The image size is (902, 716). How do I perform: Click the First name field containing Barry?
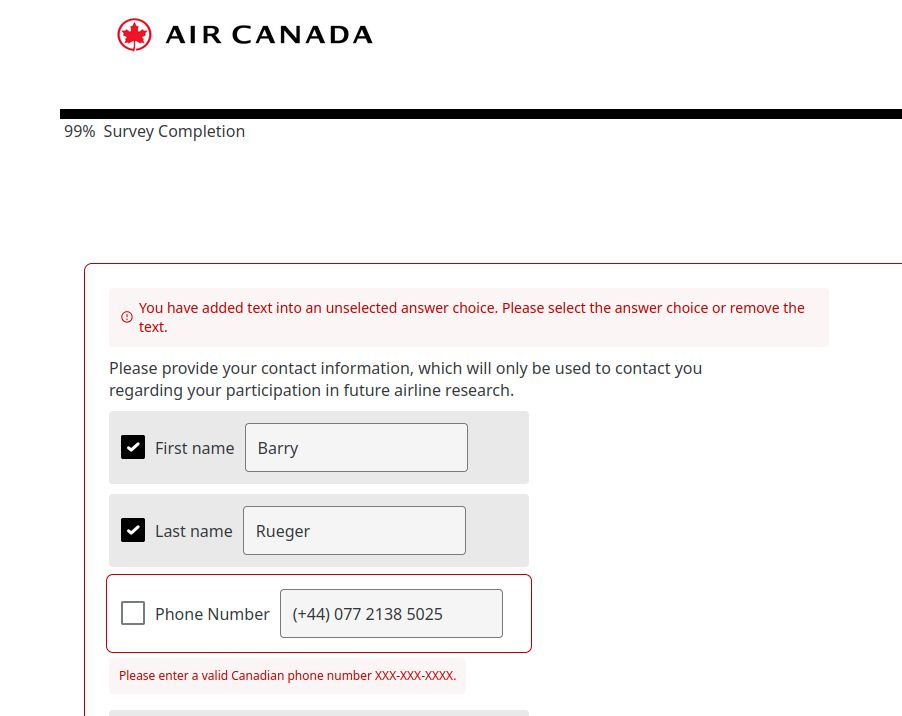(x=356, y=448)
